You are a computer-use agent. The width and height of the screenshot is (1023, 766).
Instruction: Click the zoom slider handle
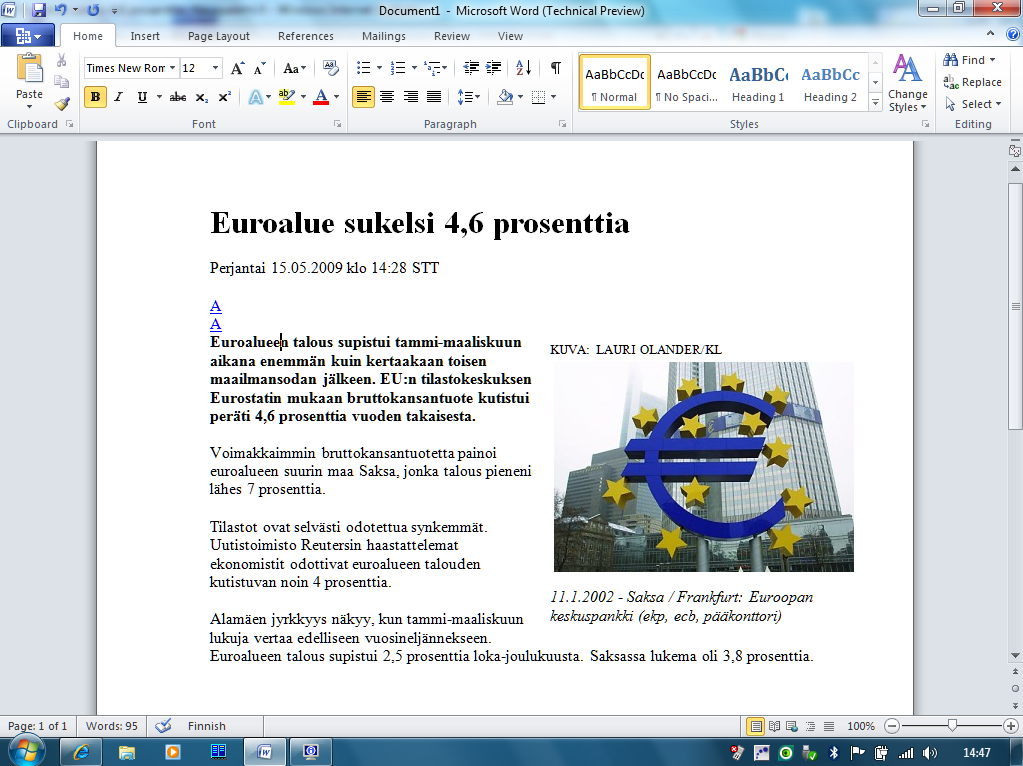tap(952, 726)
